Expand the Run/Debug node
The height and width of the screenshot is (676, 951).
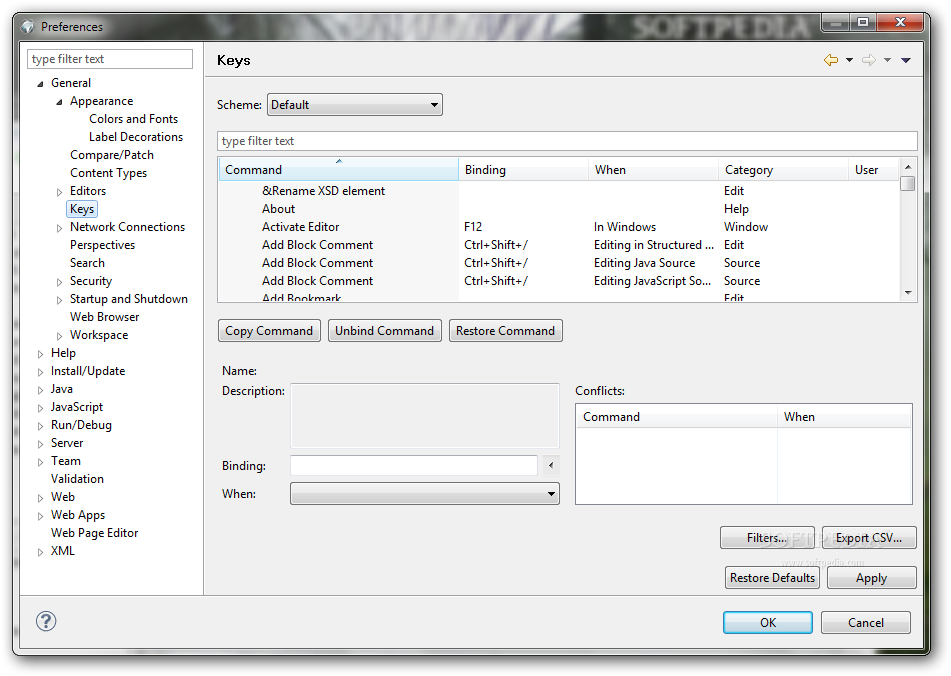40,426
